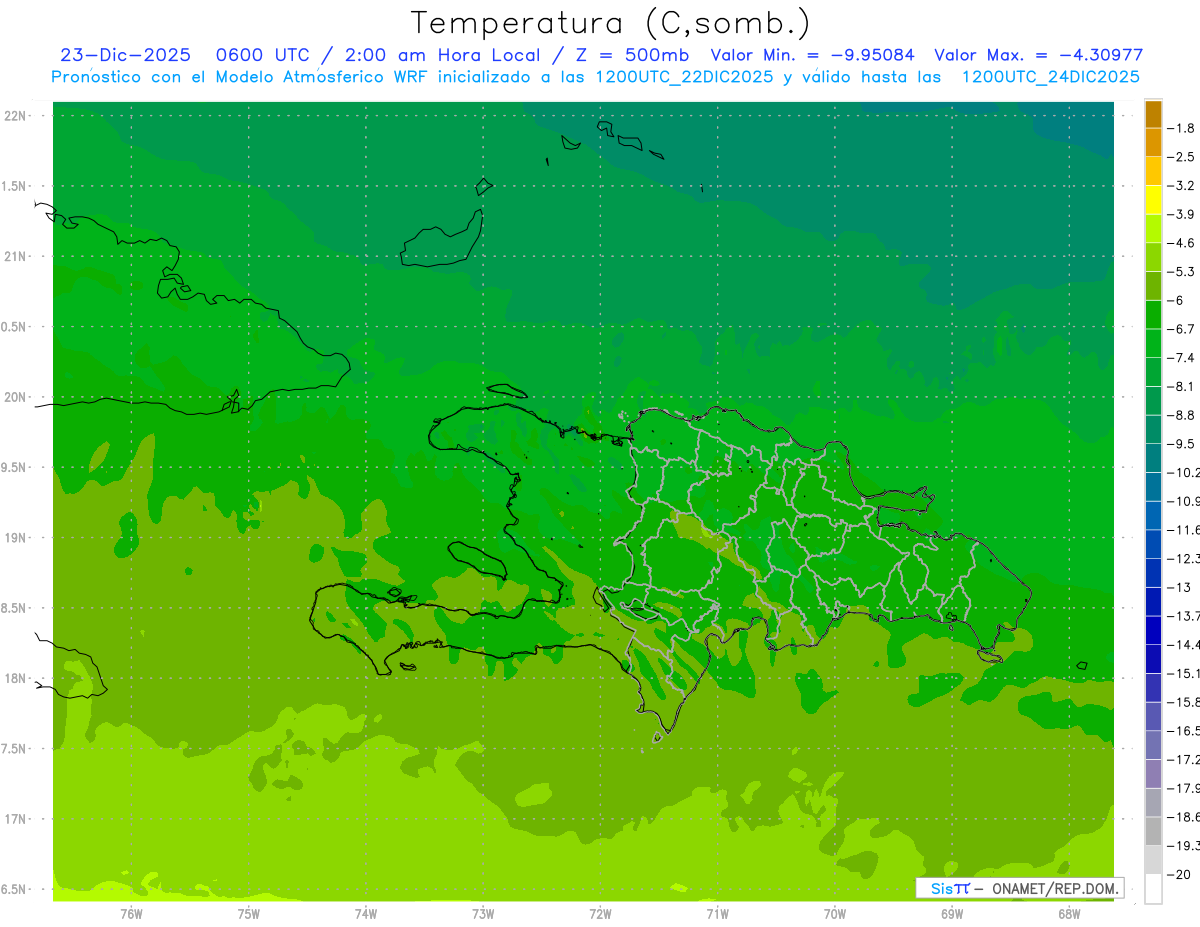Click the -8.8 colorbar value
The image size is (1200, 927).
click(x=1181, y=415)
